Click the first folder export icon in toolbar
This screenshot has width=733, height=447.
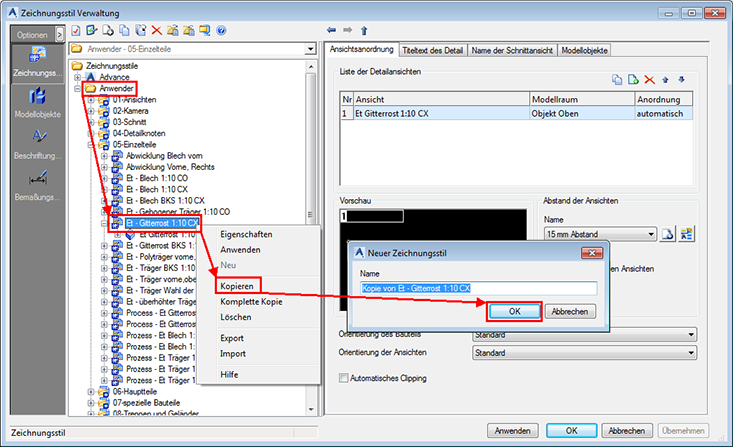tap(172, 31)
